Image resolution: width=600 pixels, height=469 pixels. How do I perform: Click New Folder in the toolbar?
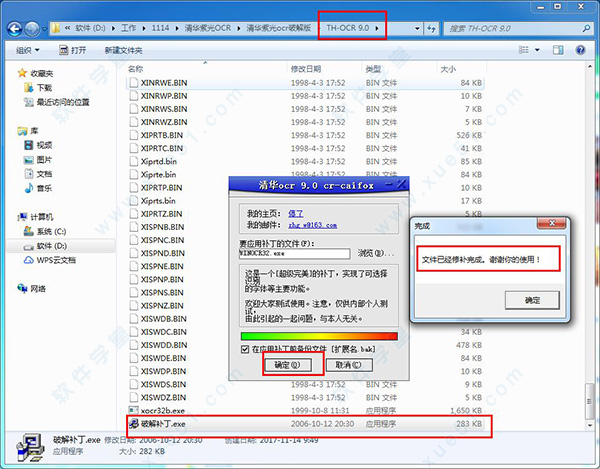[x=123, y=50]
